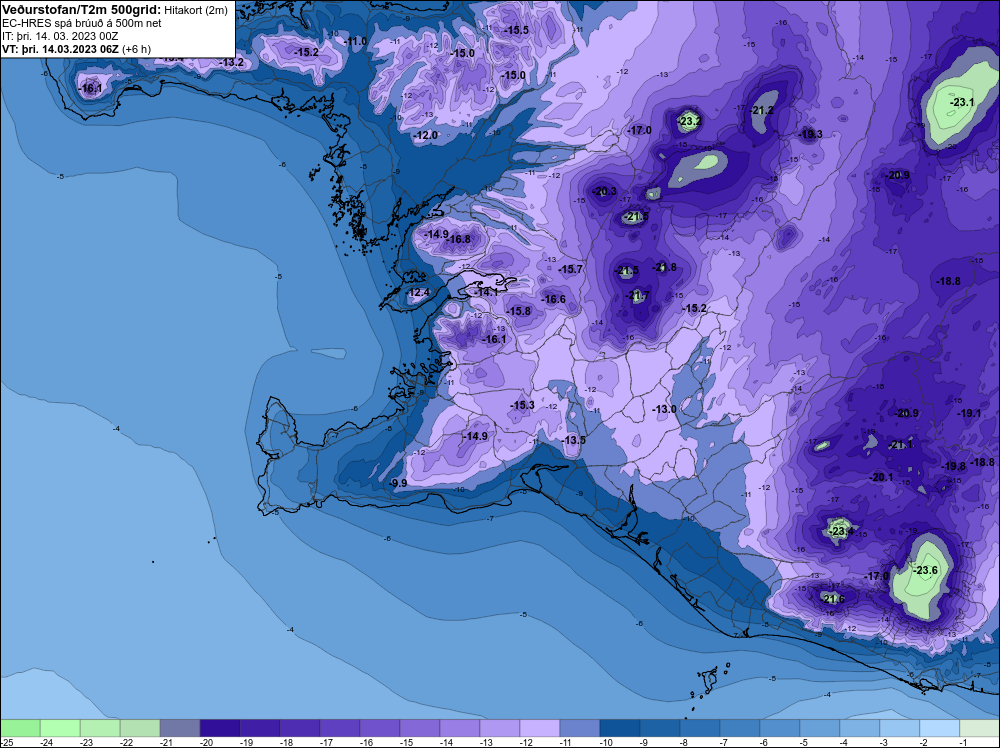Pick the legend swatch labeled -3
This screenshot has width=1000, height=748.
[899, 728]
